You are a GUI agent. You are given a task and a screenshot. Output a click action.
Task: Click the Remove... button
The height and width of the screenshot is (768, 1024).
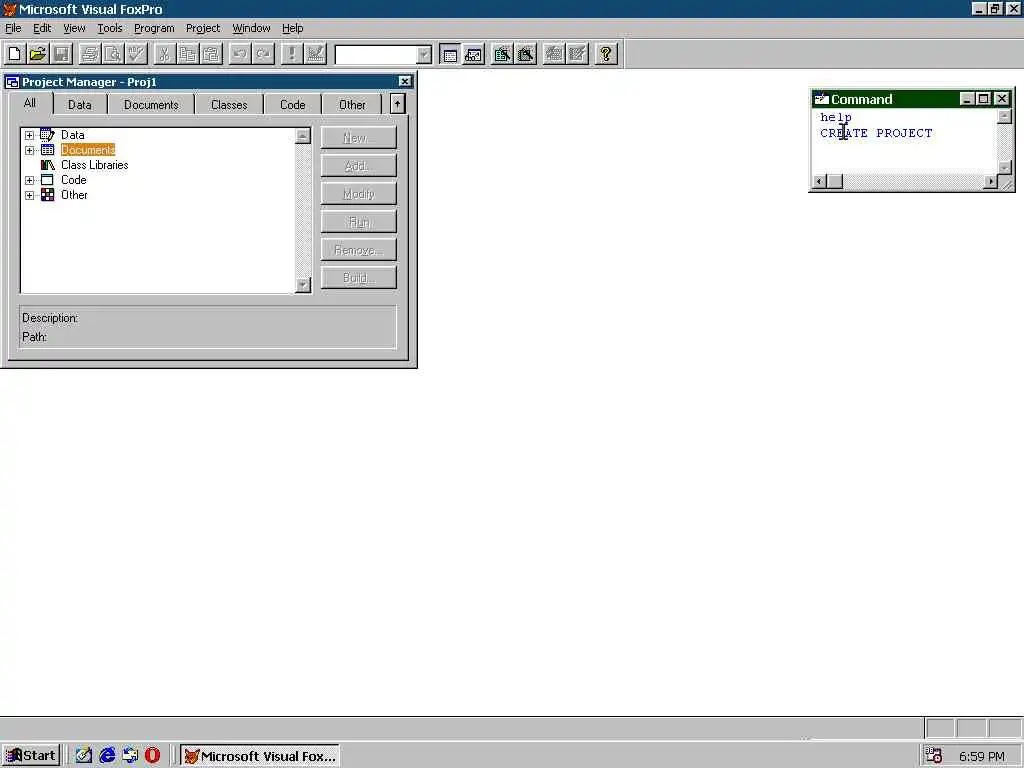point(359,250)
